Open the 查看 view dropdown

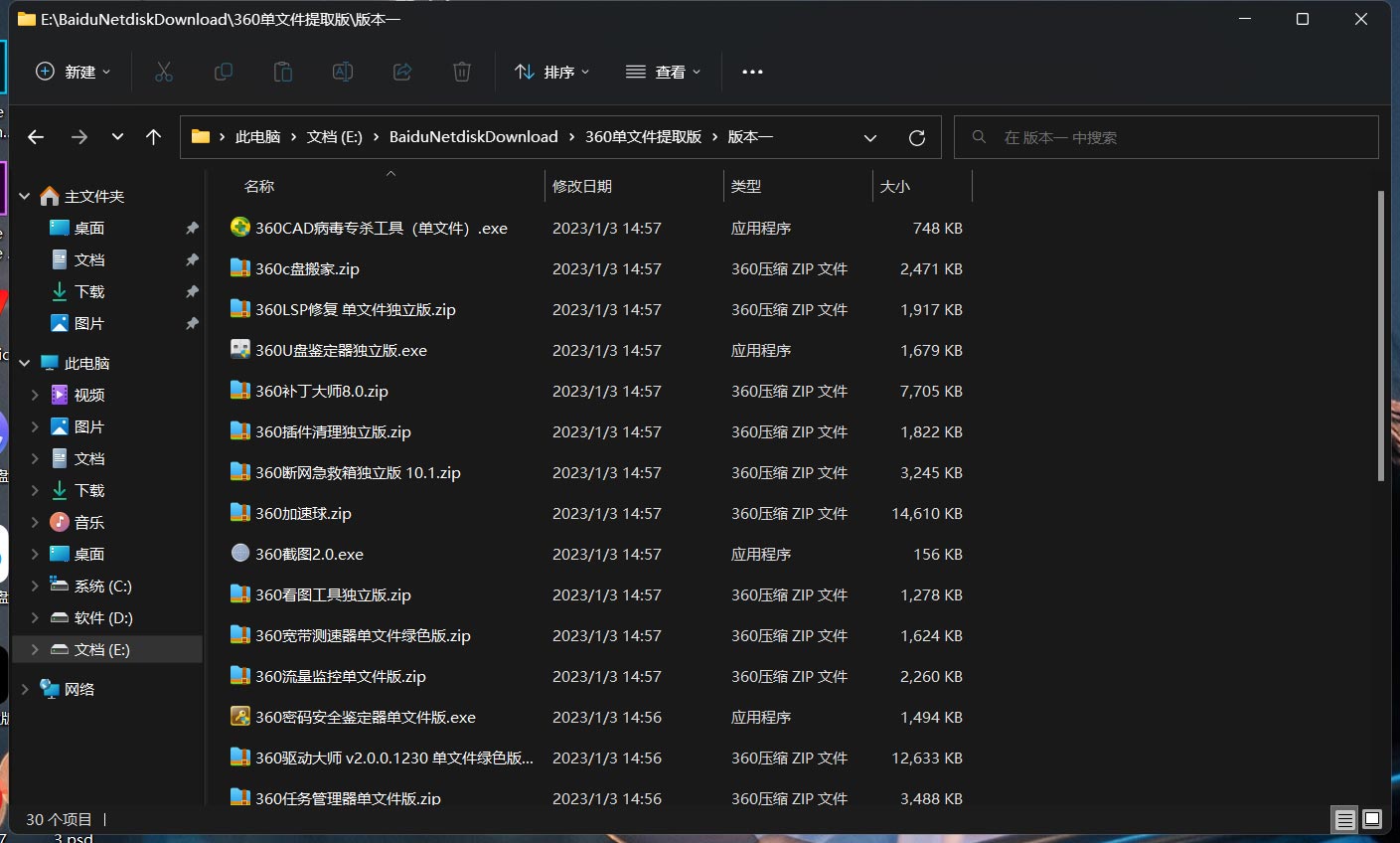coord(664,72)
